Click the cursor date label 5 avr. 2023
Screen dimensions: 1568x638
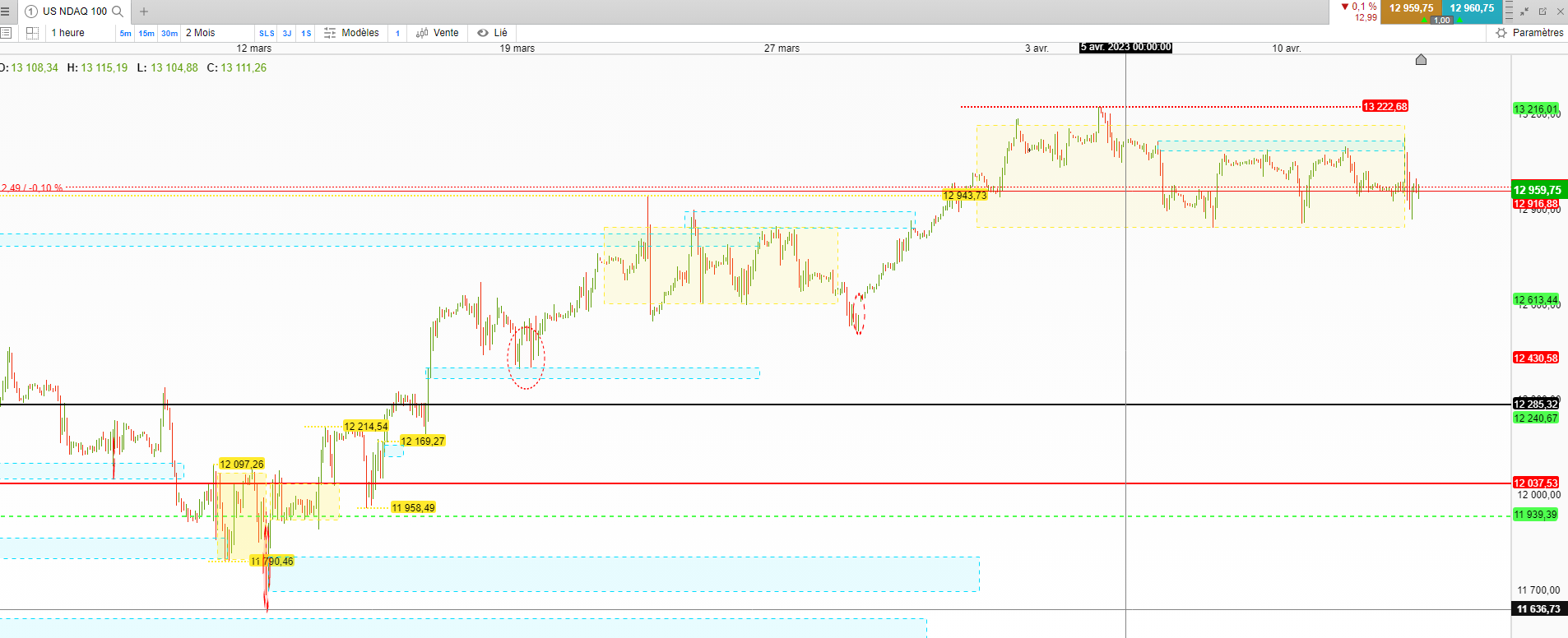click(1125, 48)
